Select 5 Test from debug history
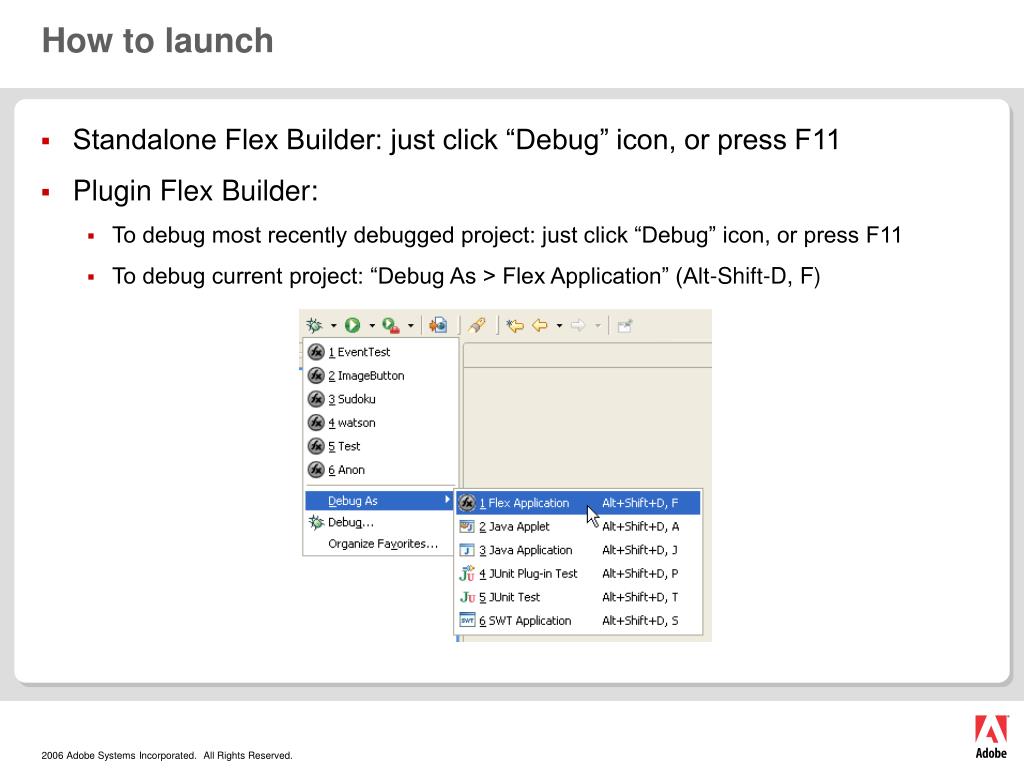This screenshot has width=1024, height=768. pos(381,446)
